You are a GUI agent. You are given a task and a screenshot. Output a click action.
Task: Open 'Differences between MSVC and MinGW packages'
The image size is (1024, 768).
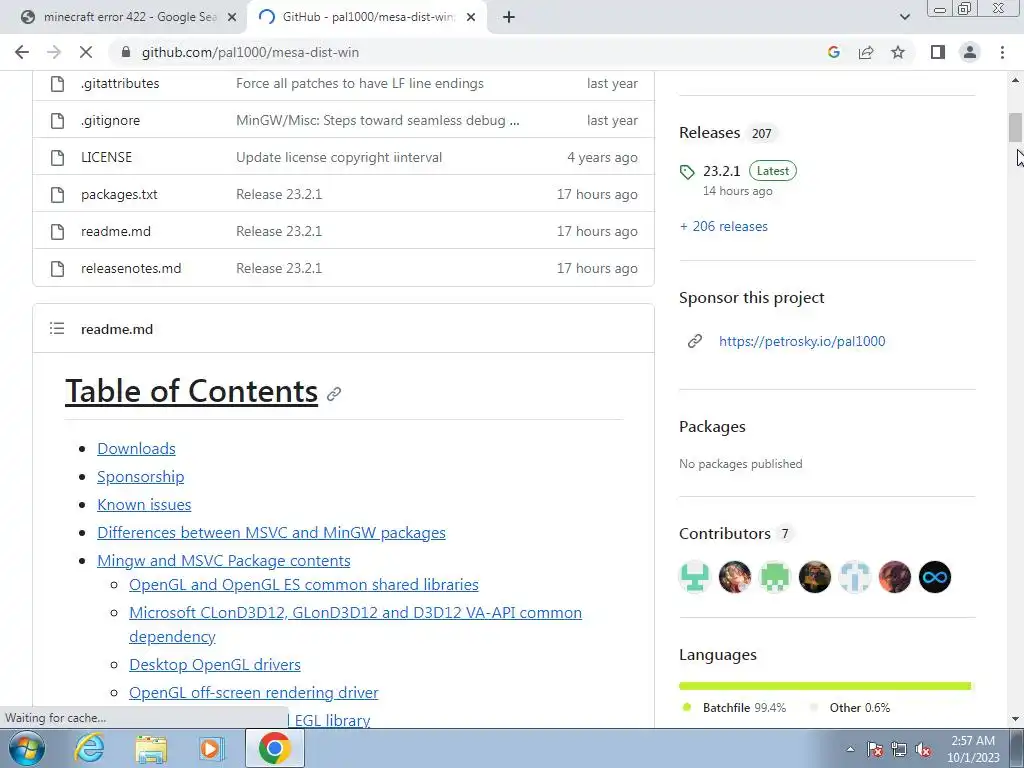(x=272, y=533)
